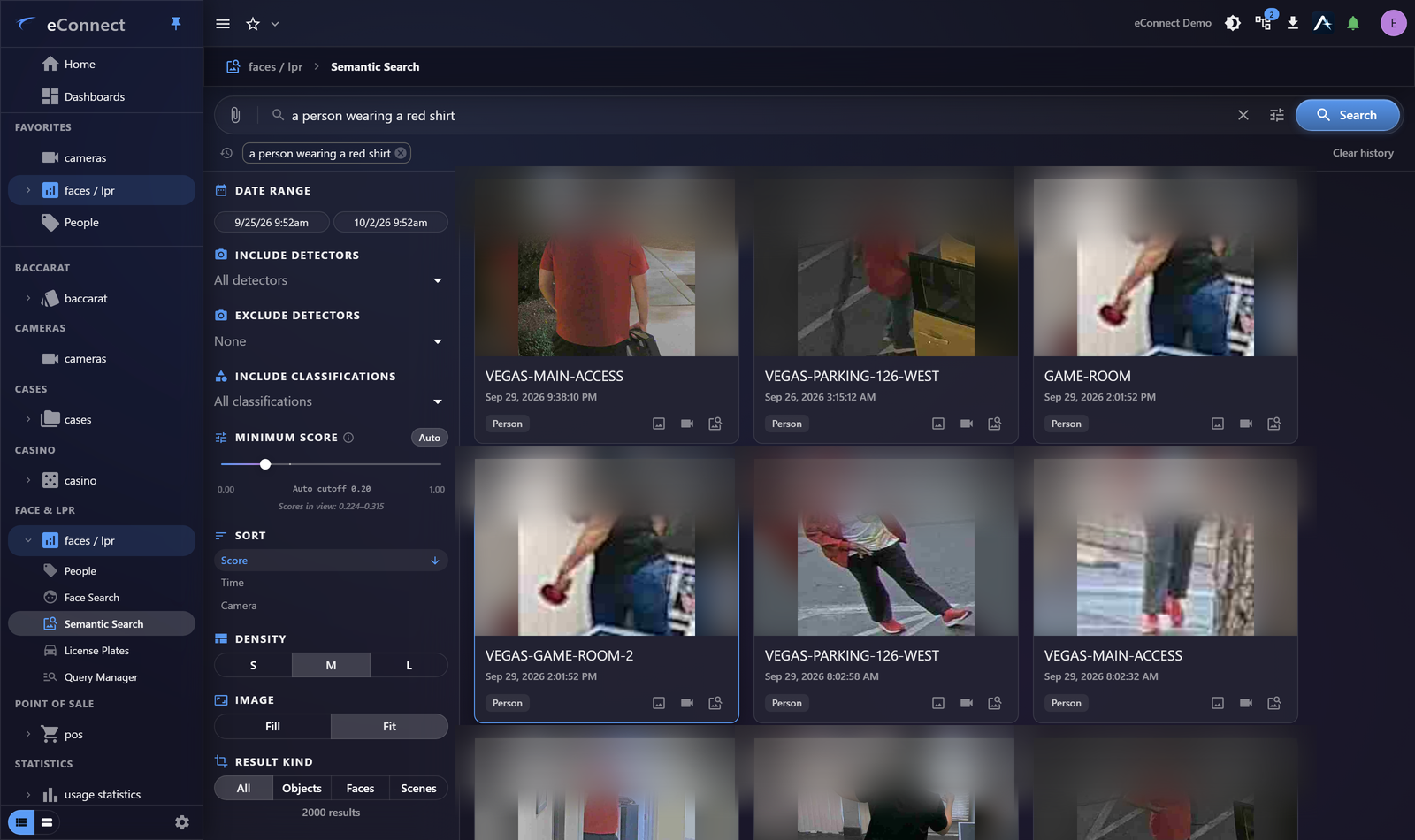Open the Exclude Detectors dropdown

(x=329, y=341)
